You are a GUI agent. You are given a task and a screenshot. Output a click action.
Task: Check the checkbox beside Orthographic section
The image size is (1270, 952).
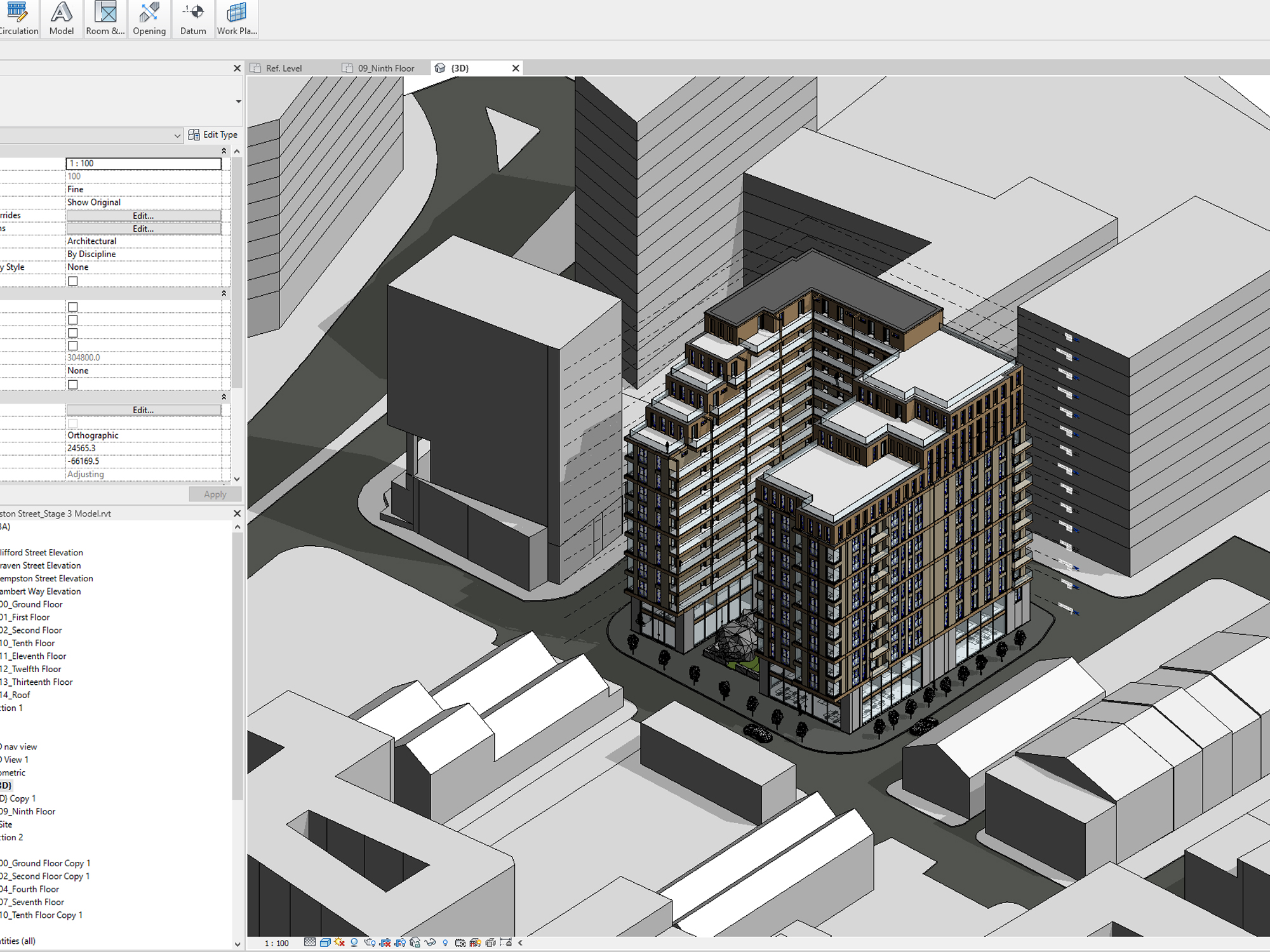coord(73,423)
